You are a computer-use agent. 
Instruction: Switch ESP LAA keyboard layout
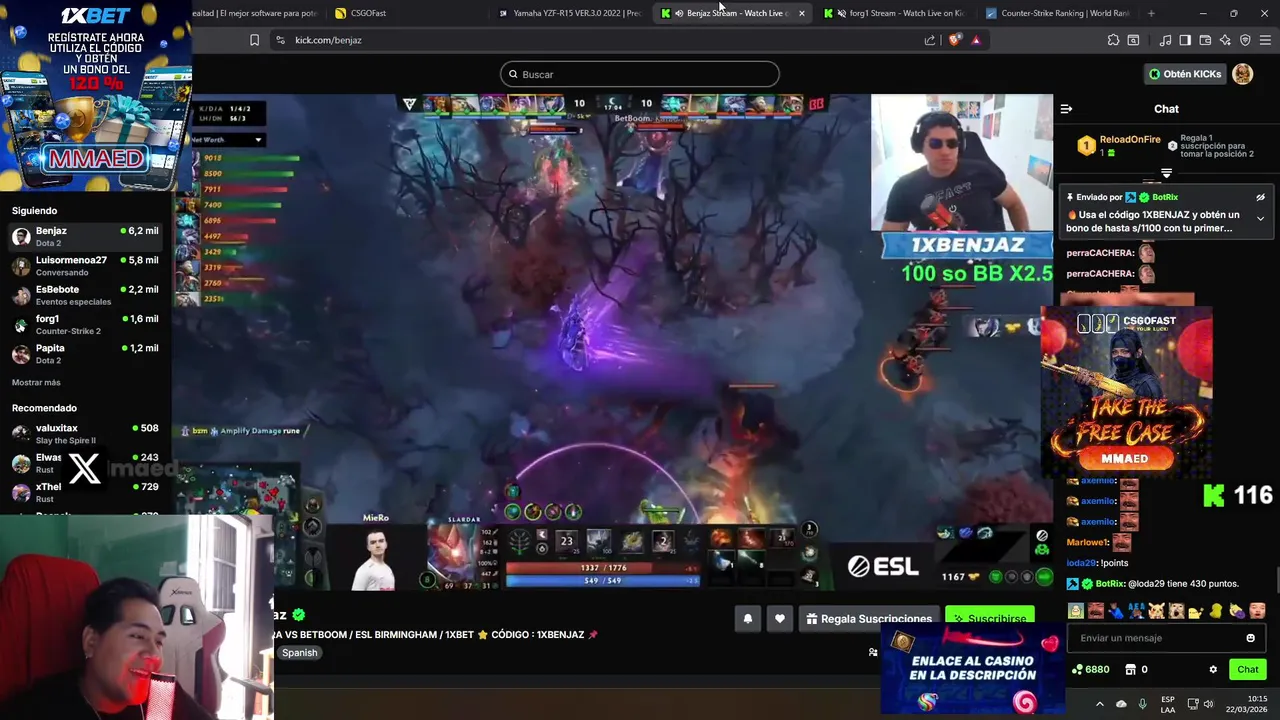(1168, 704)
